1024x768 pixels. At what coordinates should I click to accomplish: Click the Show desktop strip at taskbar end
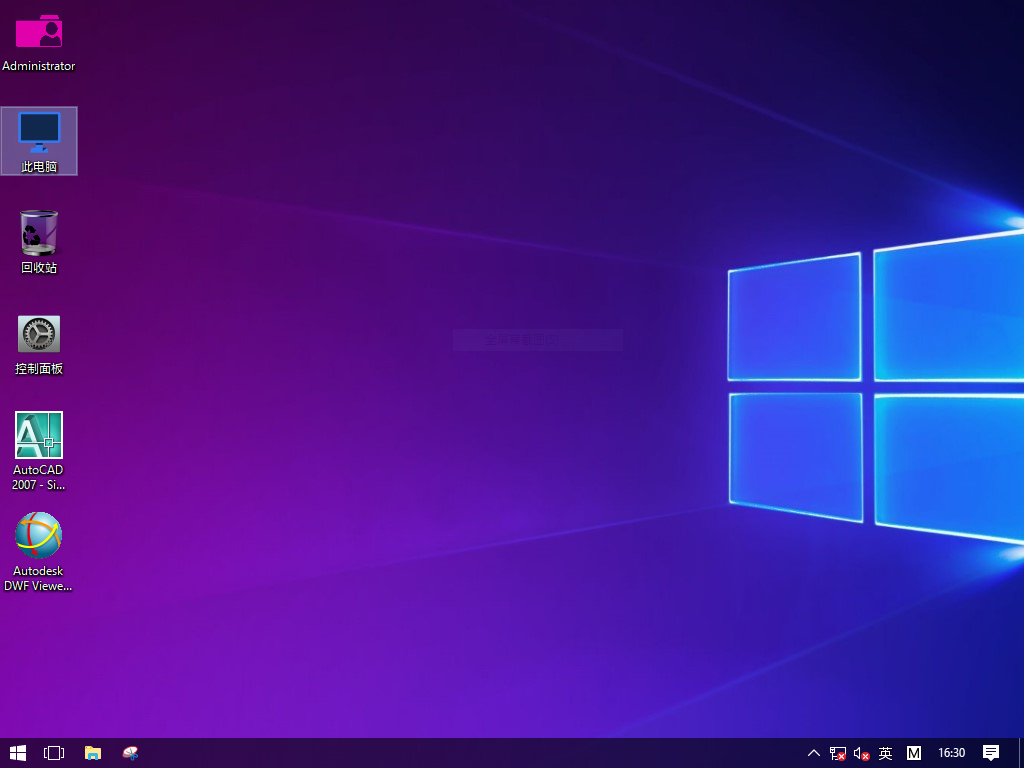[1021, 753]
